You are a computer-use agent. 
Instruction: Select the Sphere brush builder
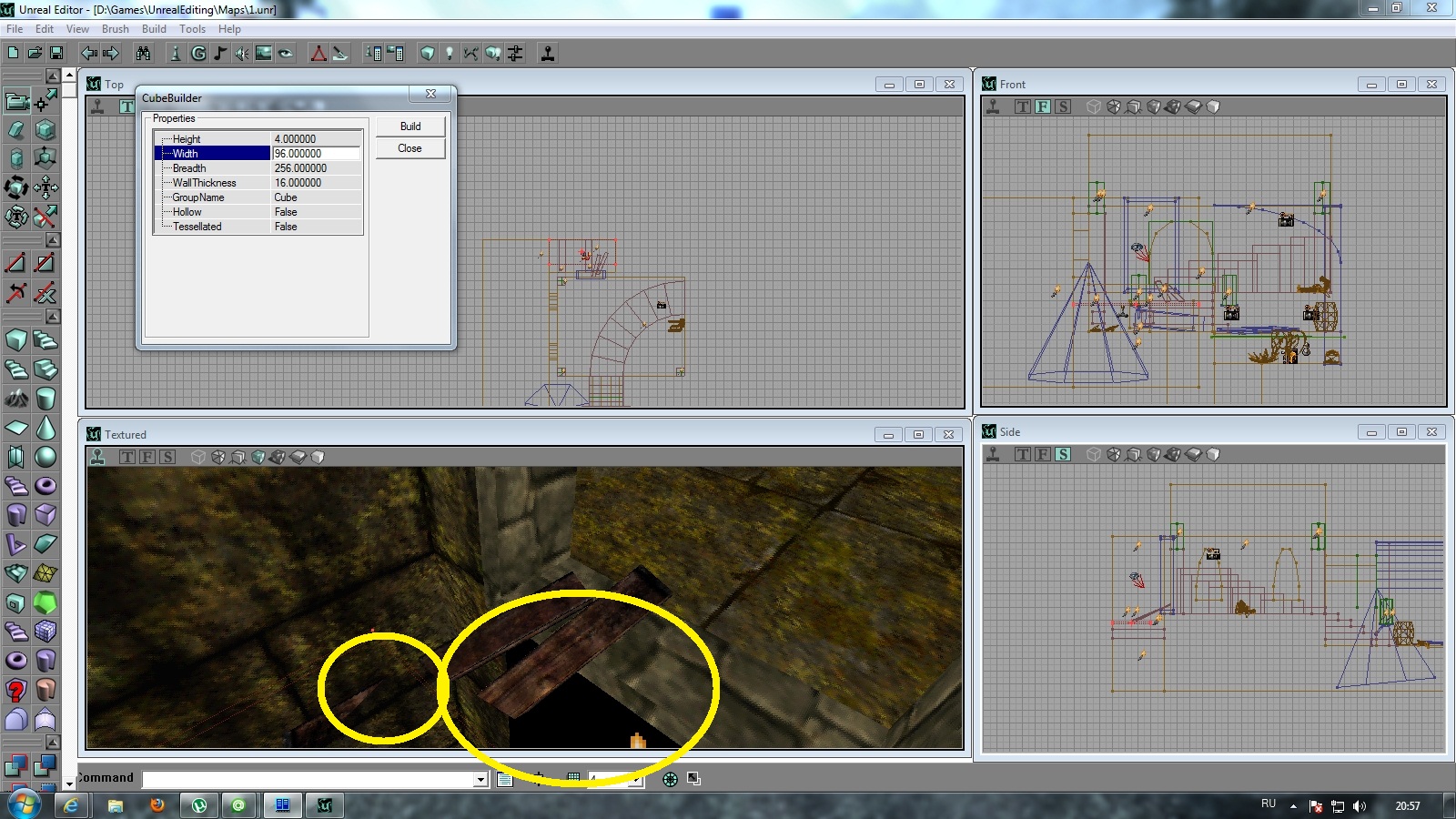[x=45, y=457]
